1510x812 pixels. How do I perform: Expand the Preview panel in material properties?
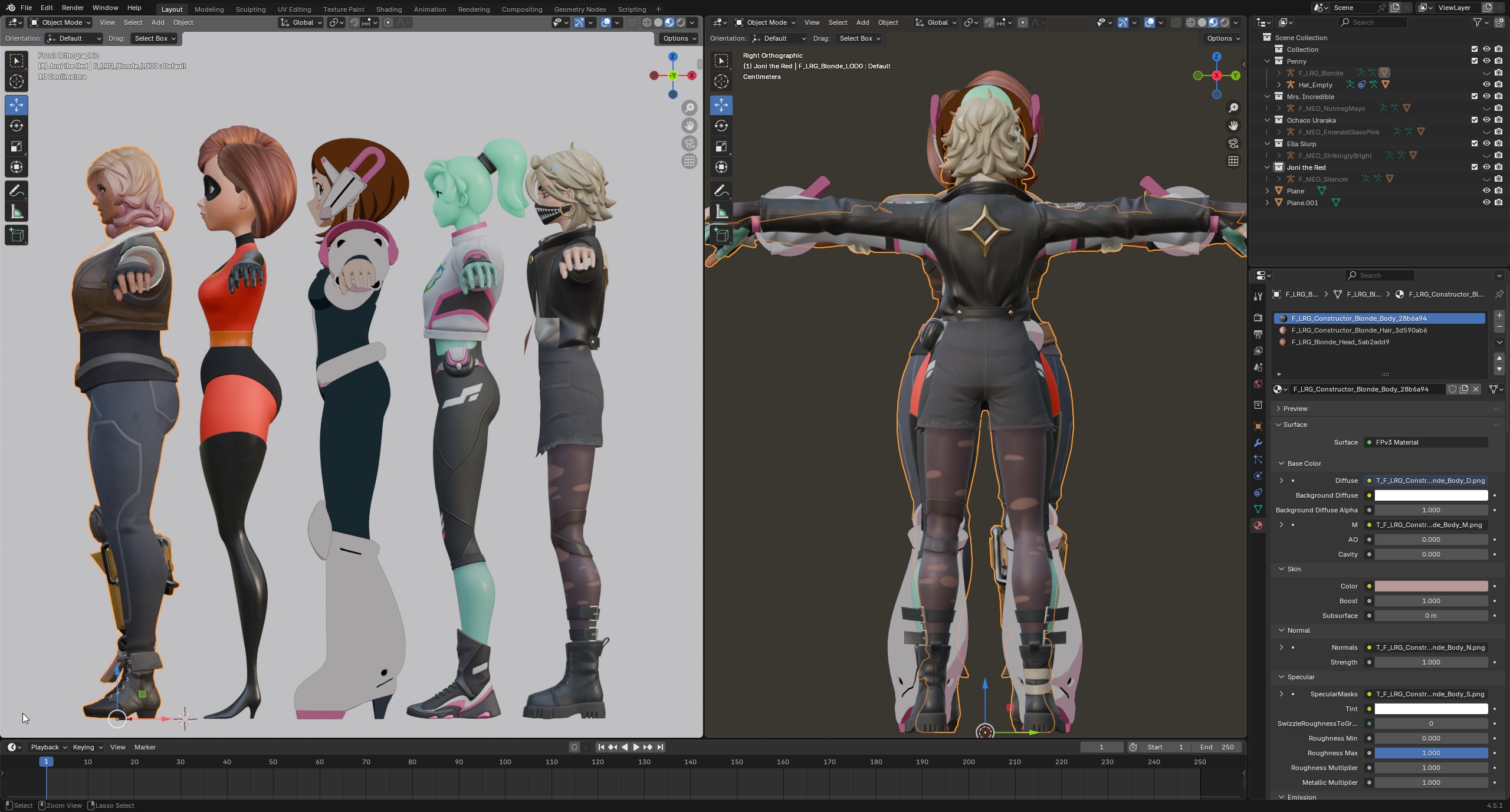point(1295,409)
